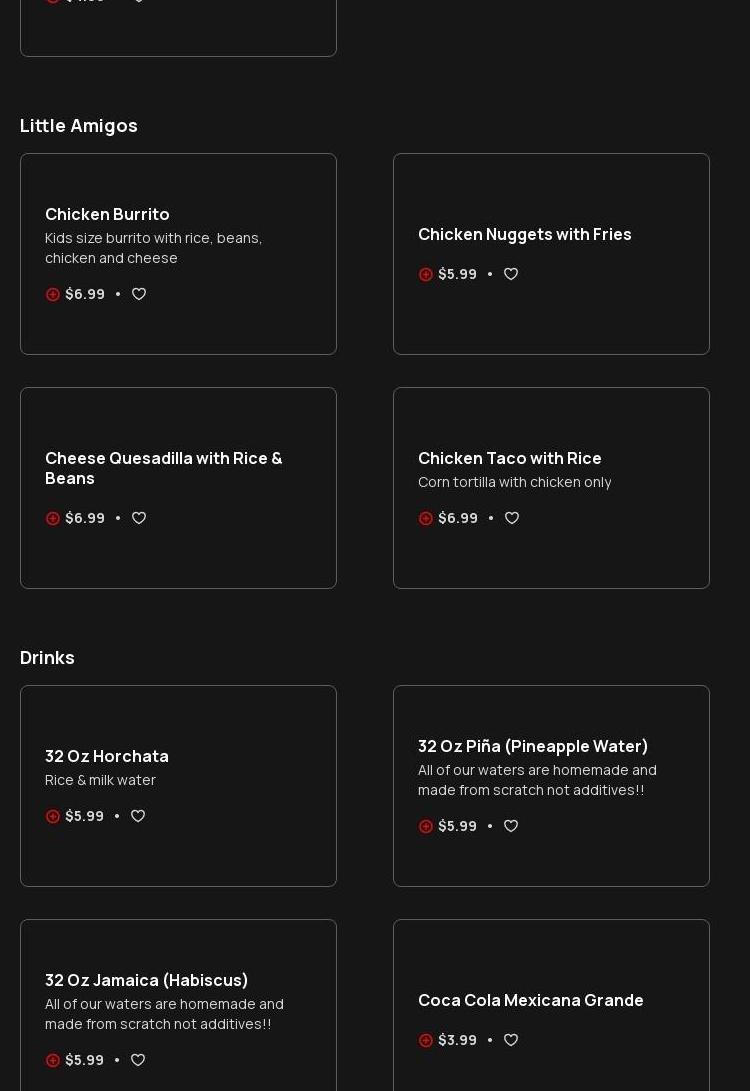Favorite Chicken Nuggets with Fries heart
The height and width of the screenshot is (1091, 750).
[x=511, y=274]
